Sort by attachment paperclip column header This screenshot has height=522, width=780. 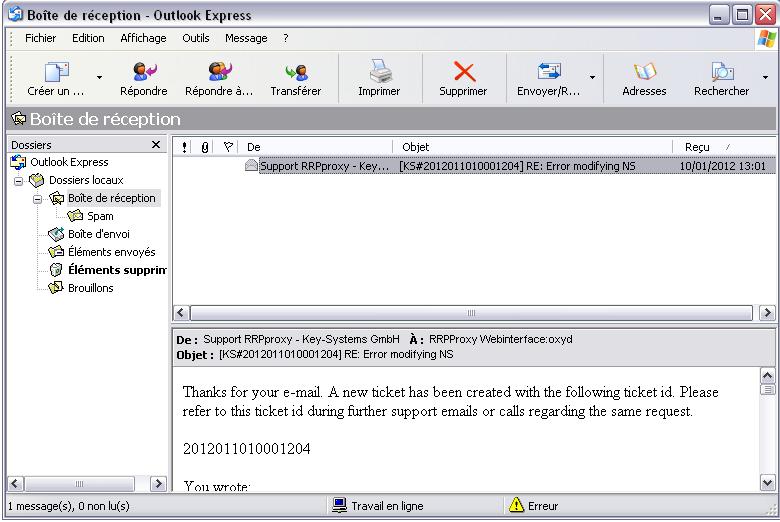click(x=204, y=147)
